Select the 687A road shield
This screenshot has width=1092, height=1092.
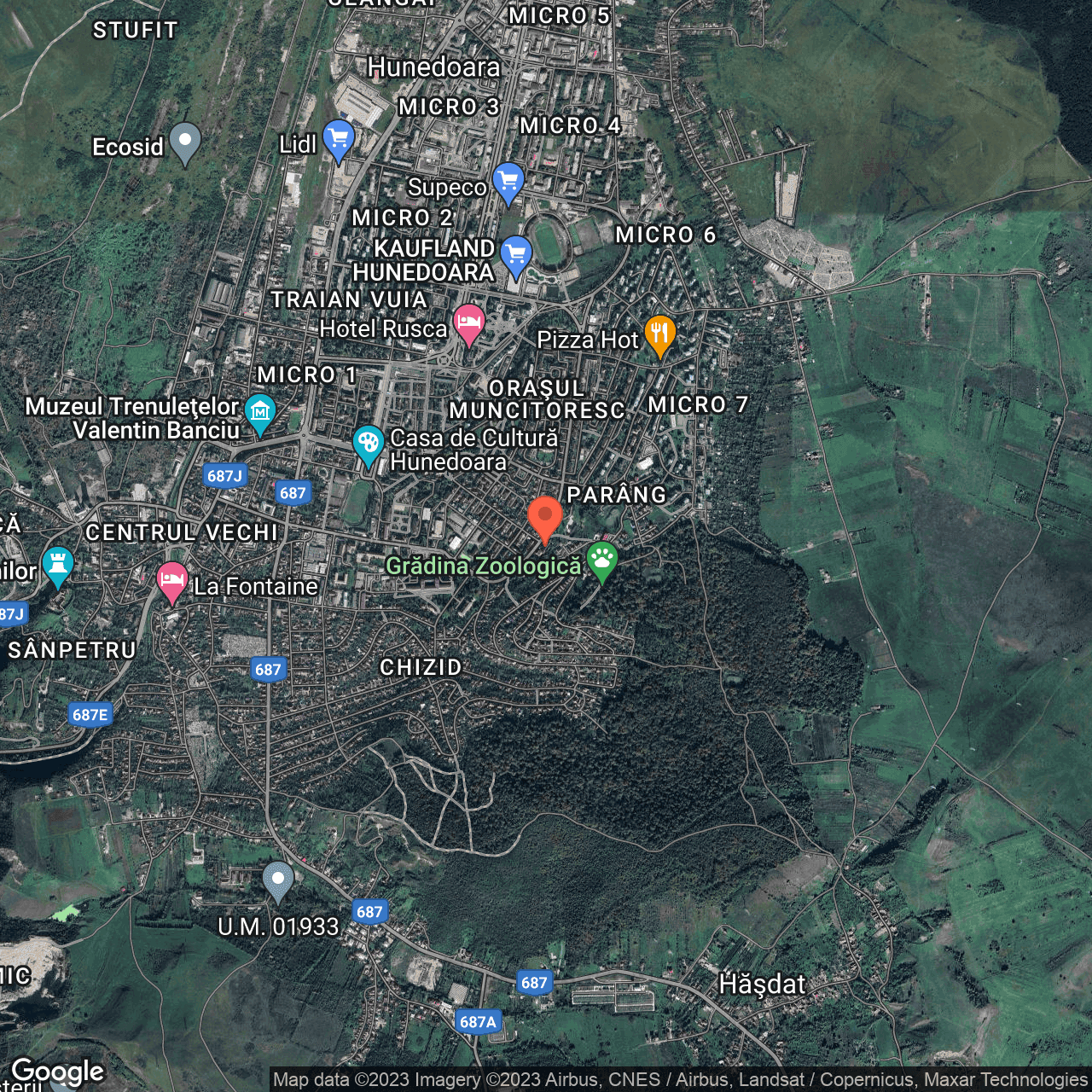478,1021
